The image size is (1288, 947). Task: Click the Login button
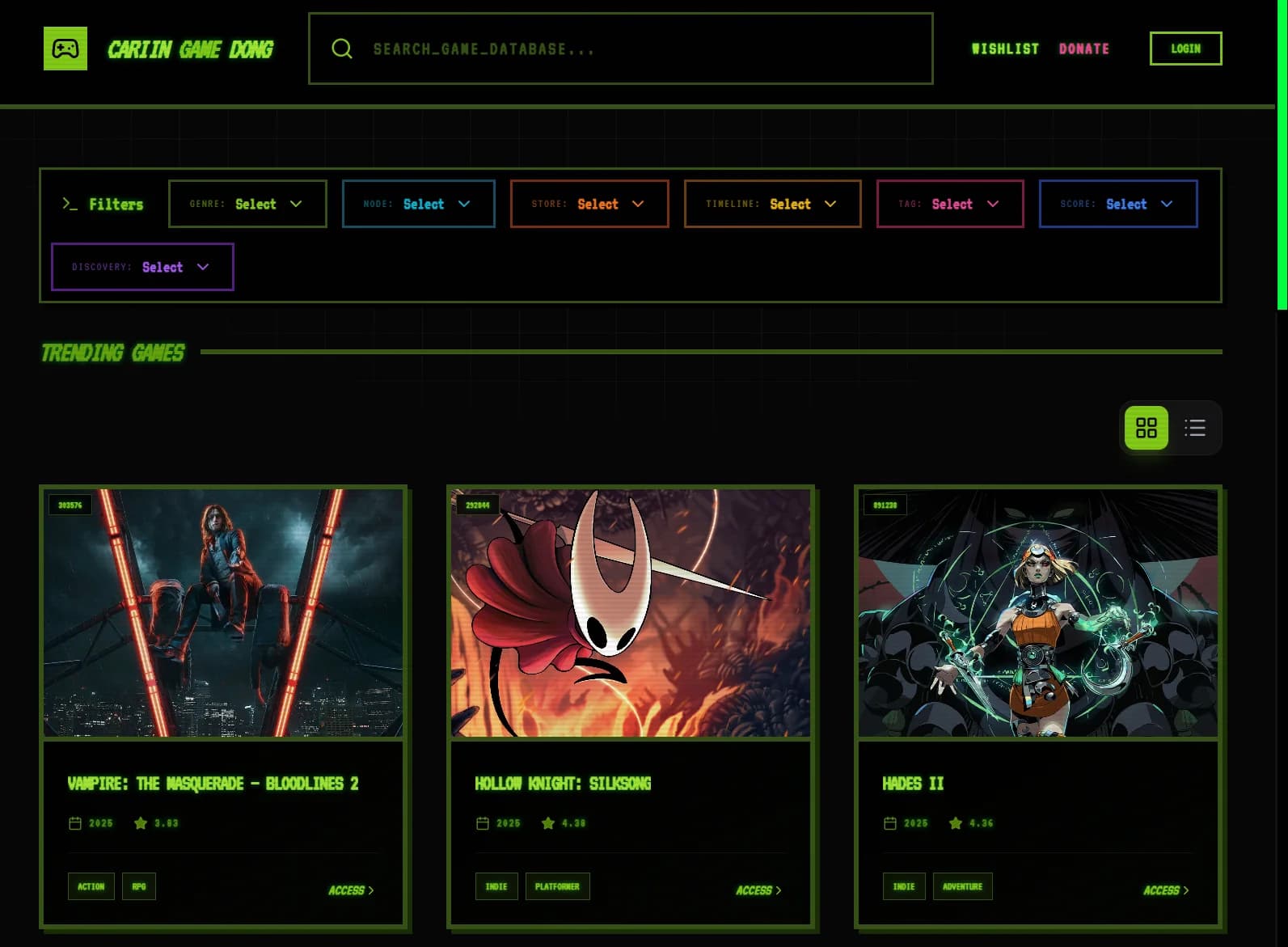click(1186, 49)
